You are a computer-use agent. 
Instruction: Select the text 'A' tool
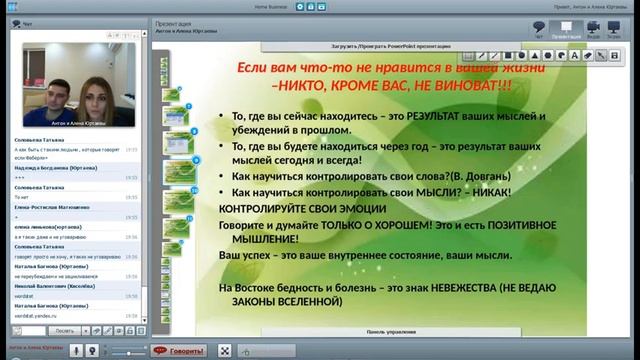(x=574, y=56)
